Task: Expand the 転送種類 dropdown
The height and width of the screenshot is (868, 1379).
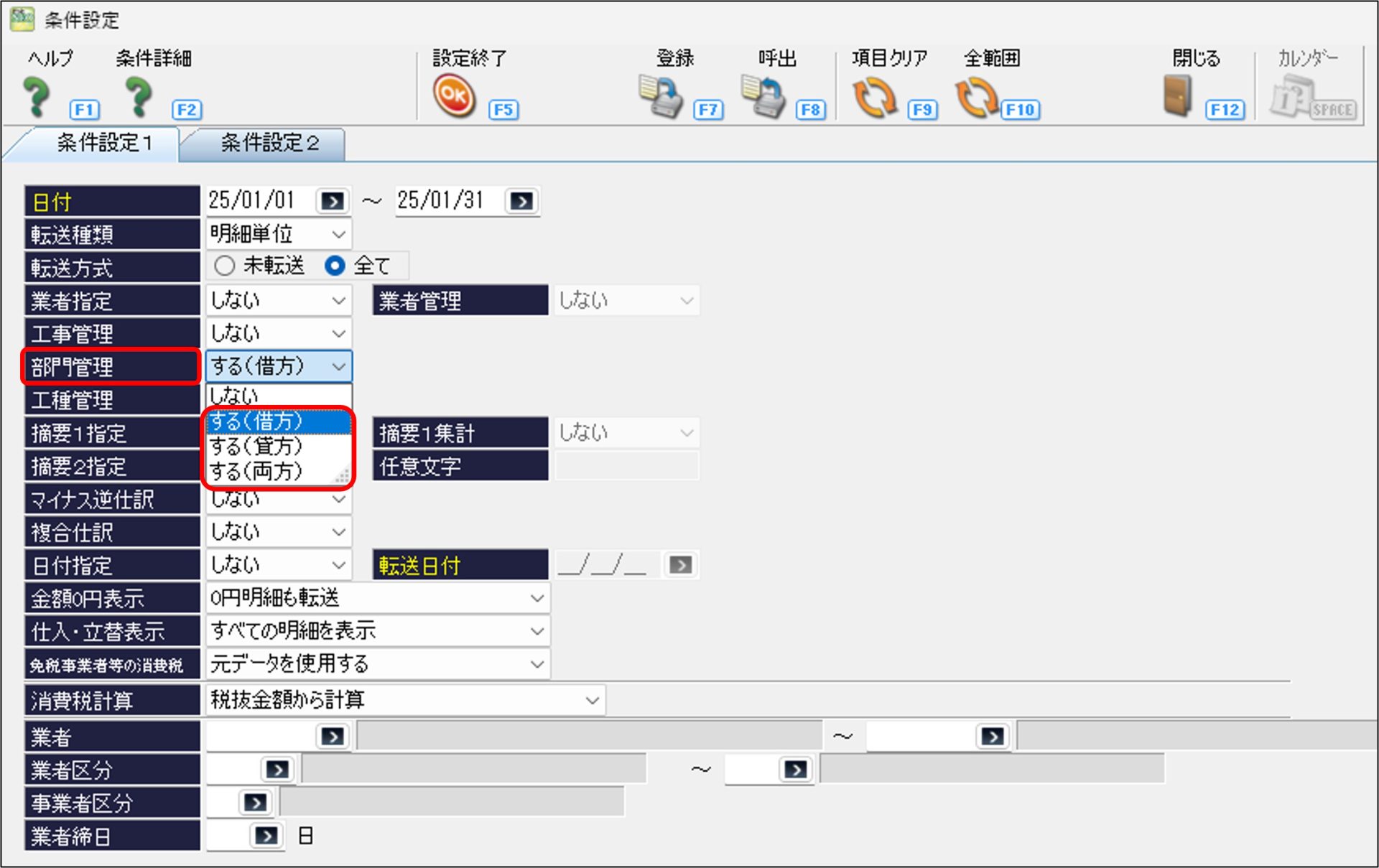Action: coord(338,234)
